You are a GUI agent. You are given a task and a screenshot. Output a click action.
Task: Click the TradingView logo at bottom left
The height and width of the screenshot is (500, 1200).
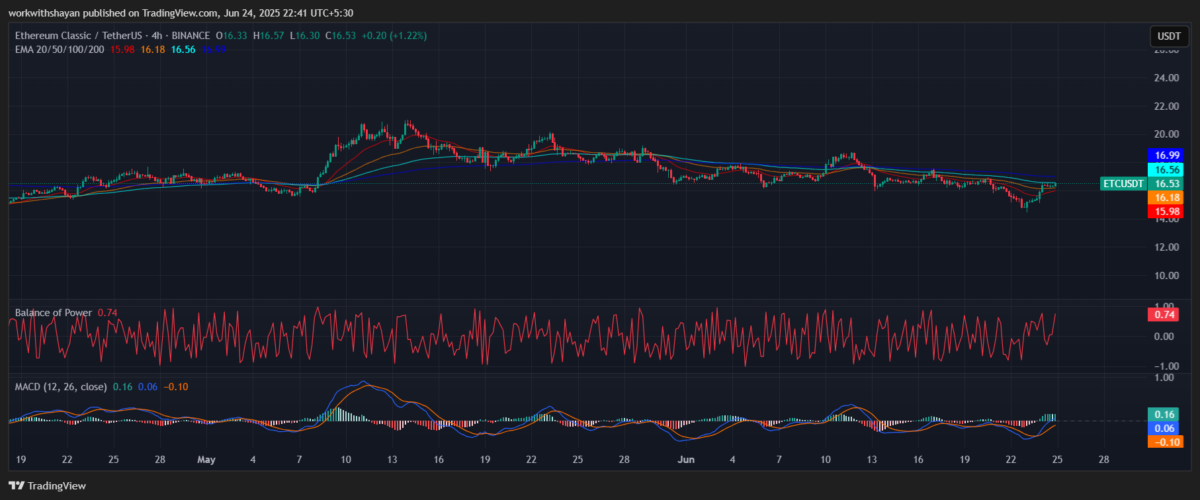click(x=47, y=486)
